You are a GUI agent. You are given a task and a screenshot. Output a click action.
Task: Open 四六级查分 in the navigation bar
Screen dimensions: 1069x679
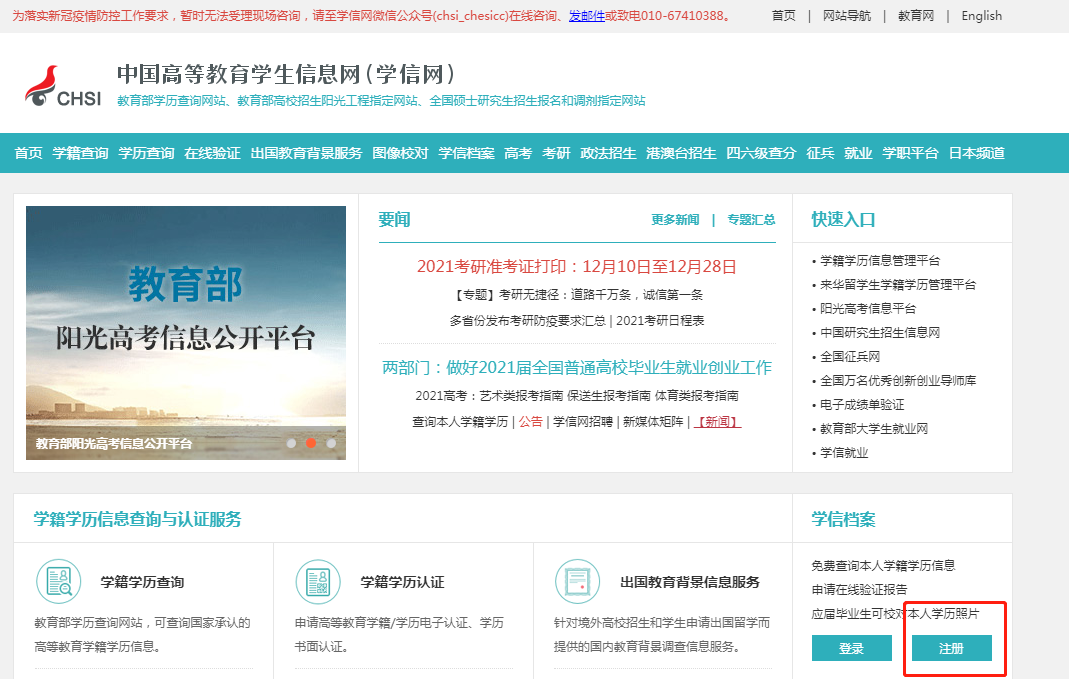point(761,153)
